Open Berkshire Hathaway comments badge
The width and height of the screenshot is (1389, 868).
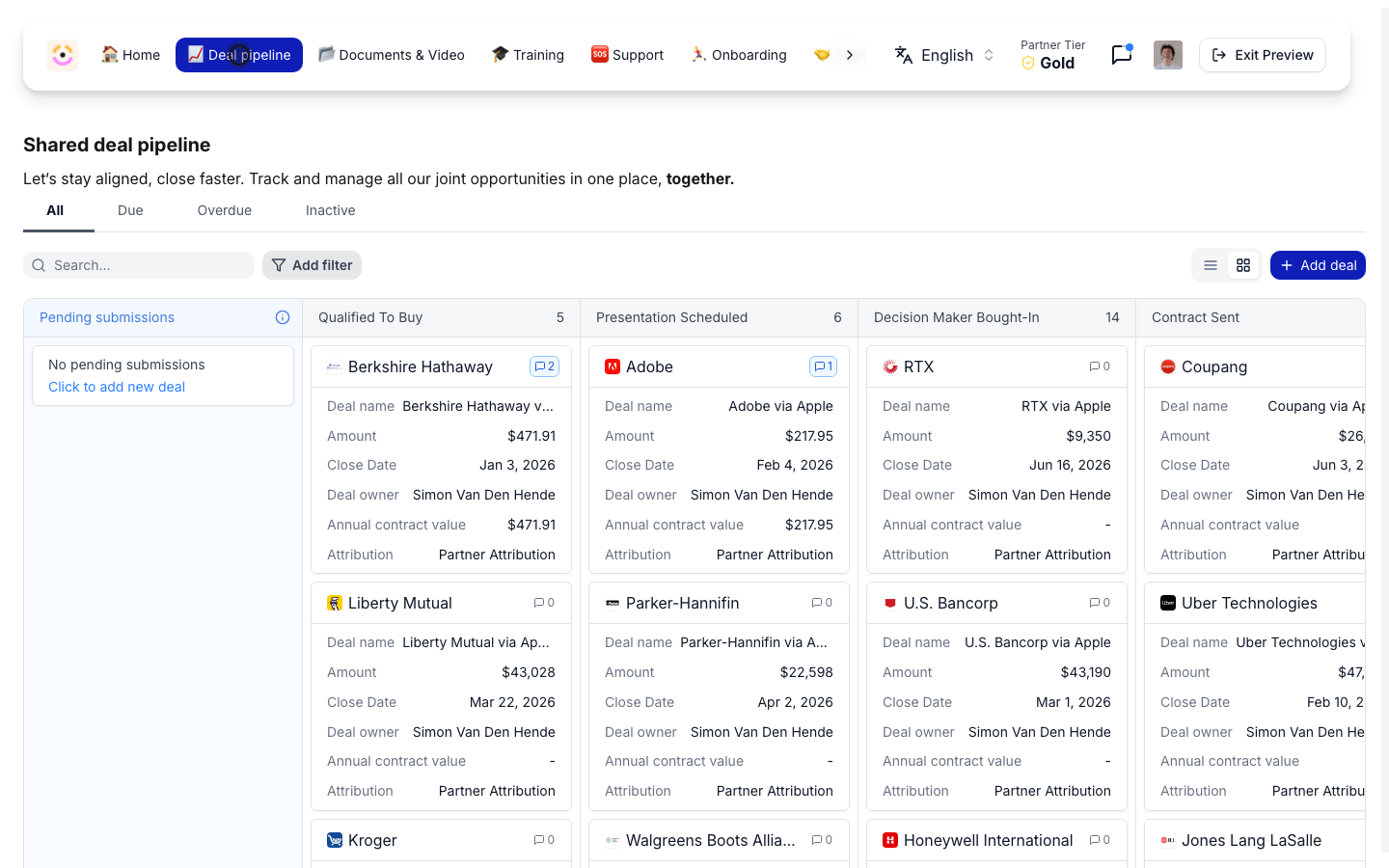pyautogui.click(x=544, y=366)
